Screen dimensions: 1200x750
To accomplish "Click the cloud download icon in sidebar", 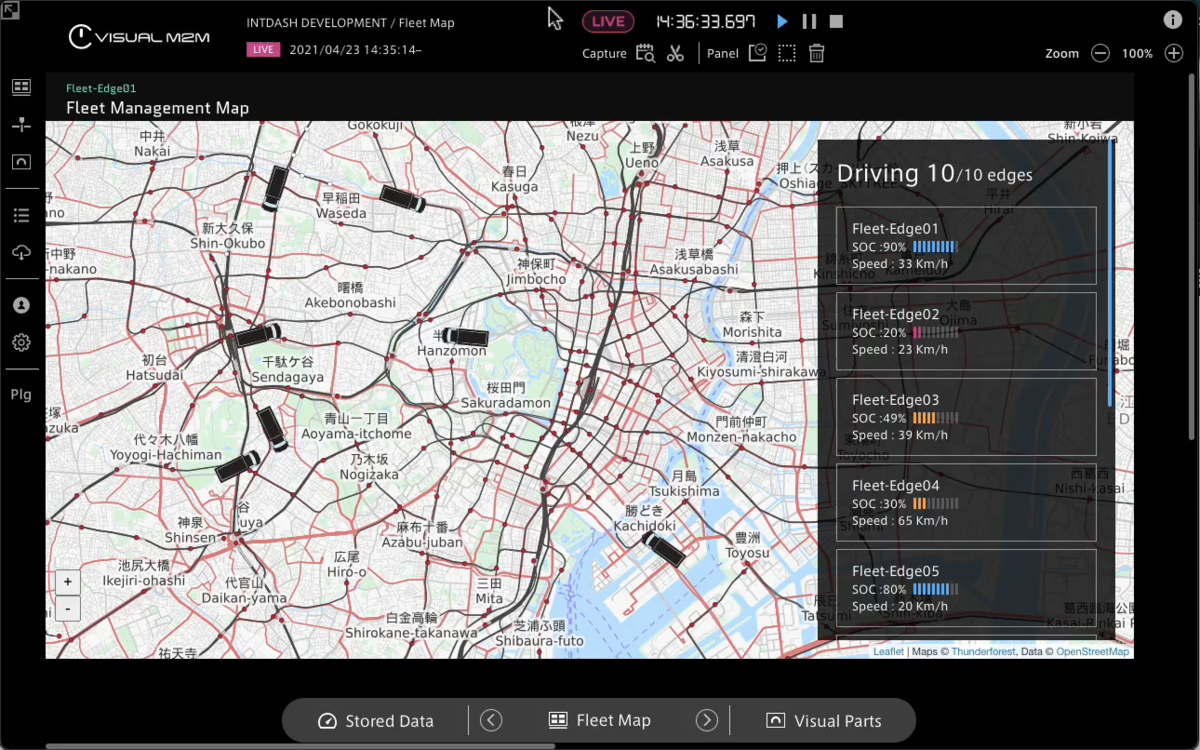I will [x=21, y=252].
